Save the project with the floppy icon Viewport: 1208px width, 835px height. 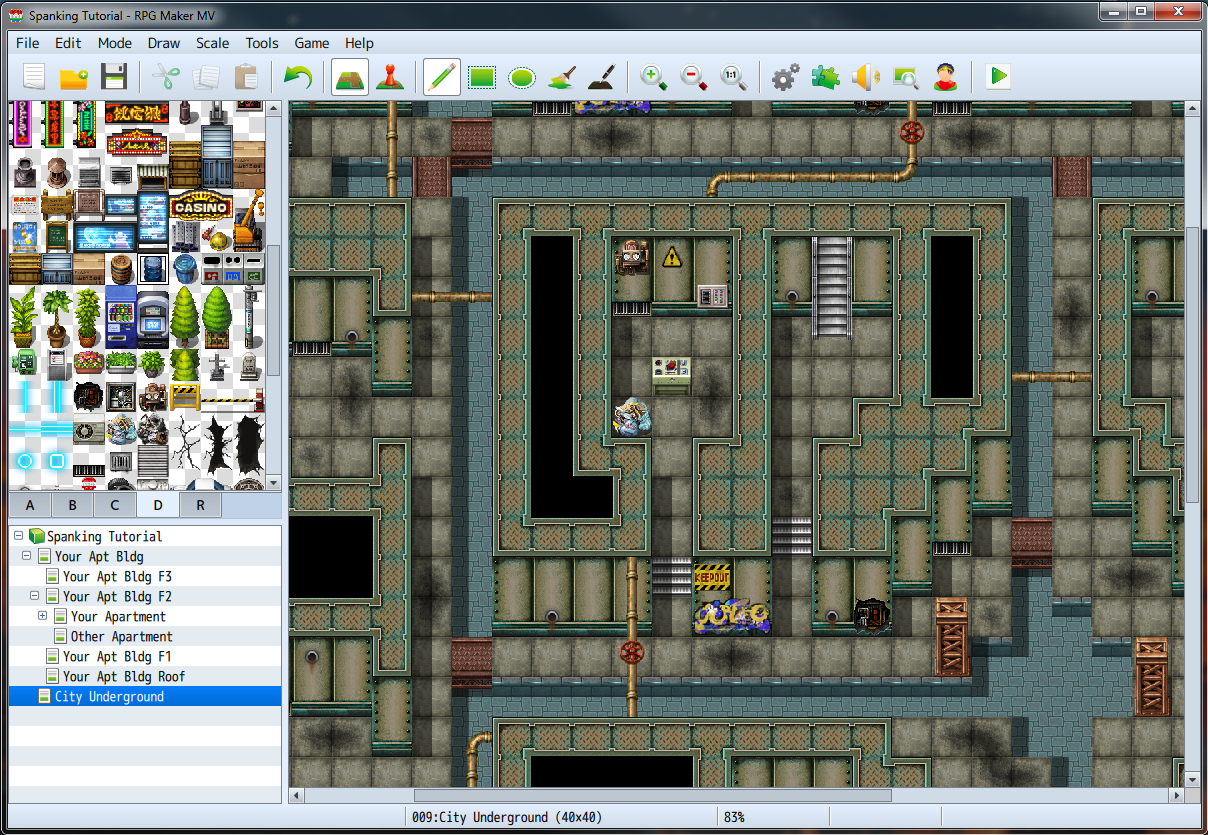click(113, 78)
